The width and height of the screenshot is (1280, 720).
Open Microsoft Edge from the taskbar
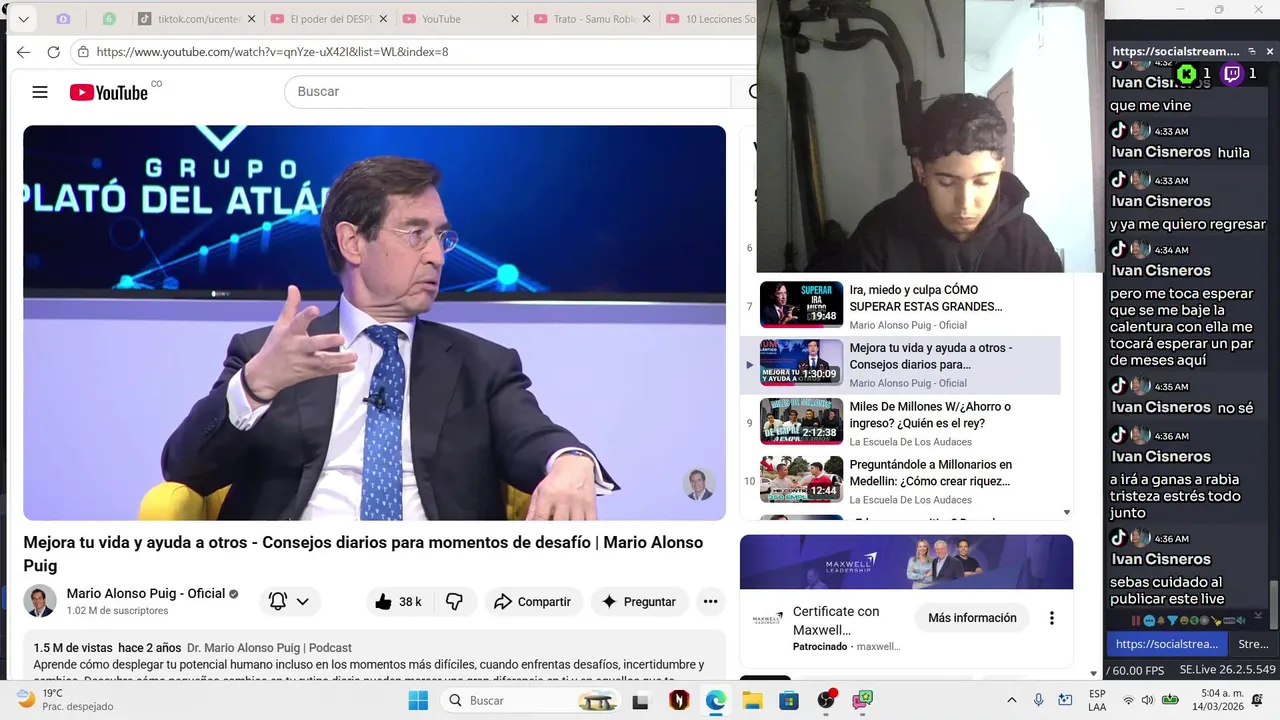(715, 700)
